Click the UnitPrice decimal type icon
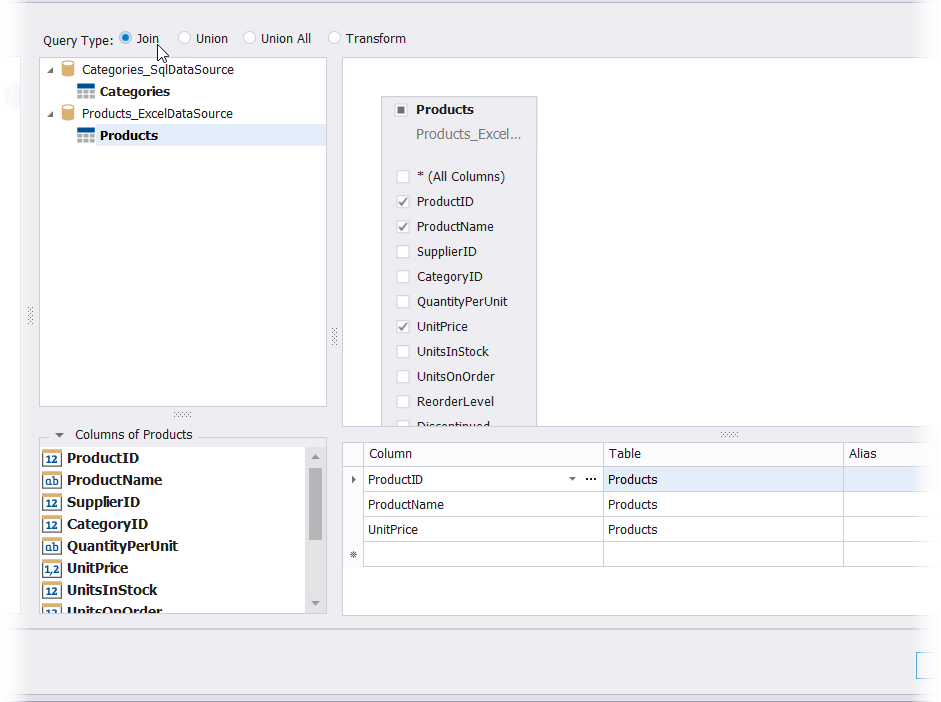 tap(52, 569)
